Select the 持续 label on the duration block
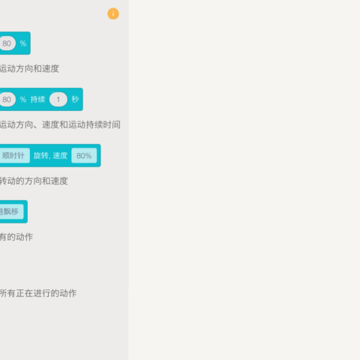Screen dimensions: 360x360 38,99
